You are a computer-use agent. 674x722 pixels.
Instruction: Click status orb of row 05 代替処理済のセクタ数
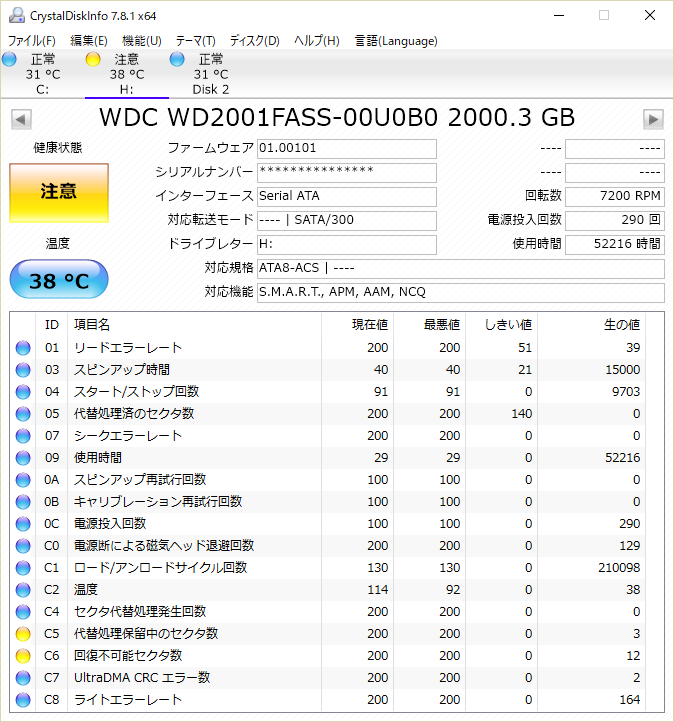(x=23, y=414)
